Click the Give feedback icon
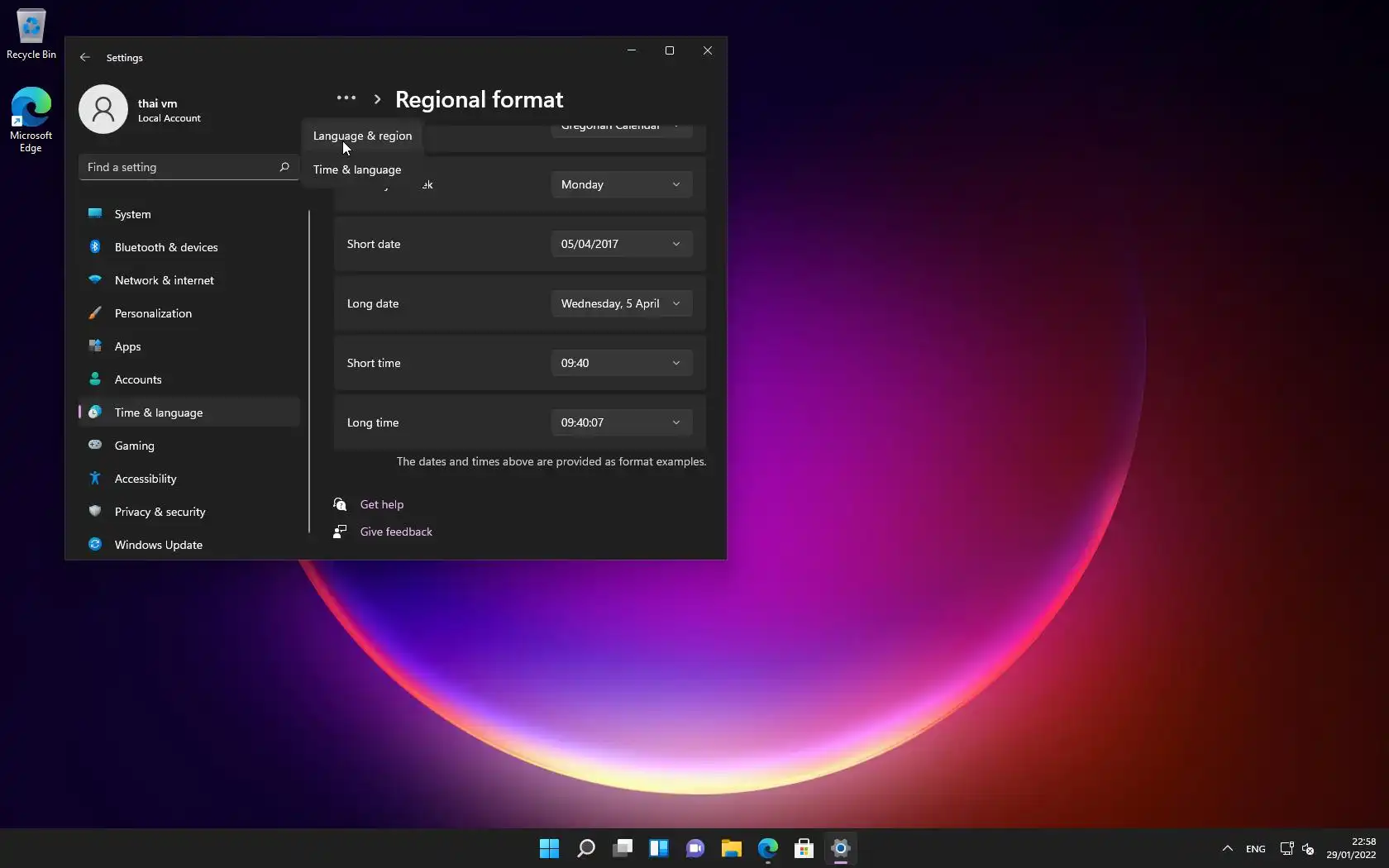Viewport: 1389px width, 868px height. 340,532
